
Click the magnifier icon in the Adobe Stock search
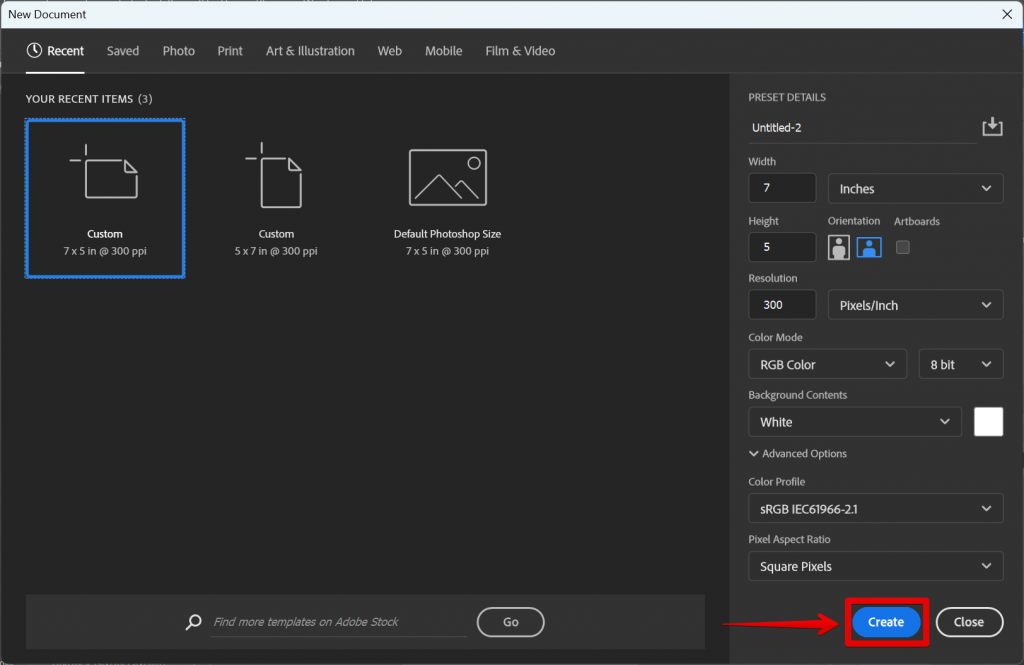tap(193, 622)
